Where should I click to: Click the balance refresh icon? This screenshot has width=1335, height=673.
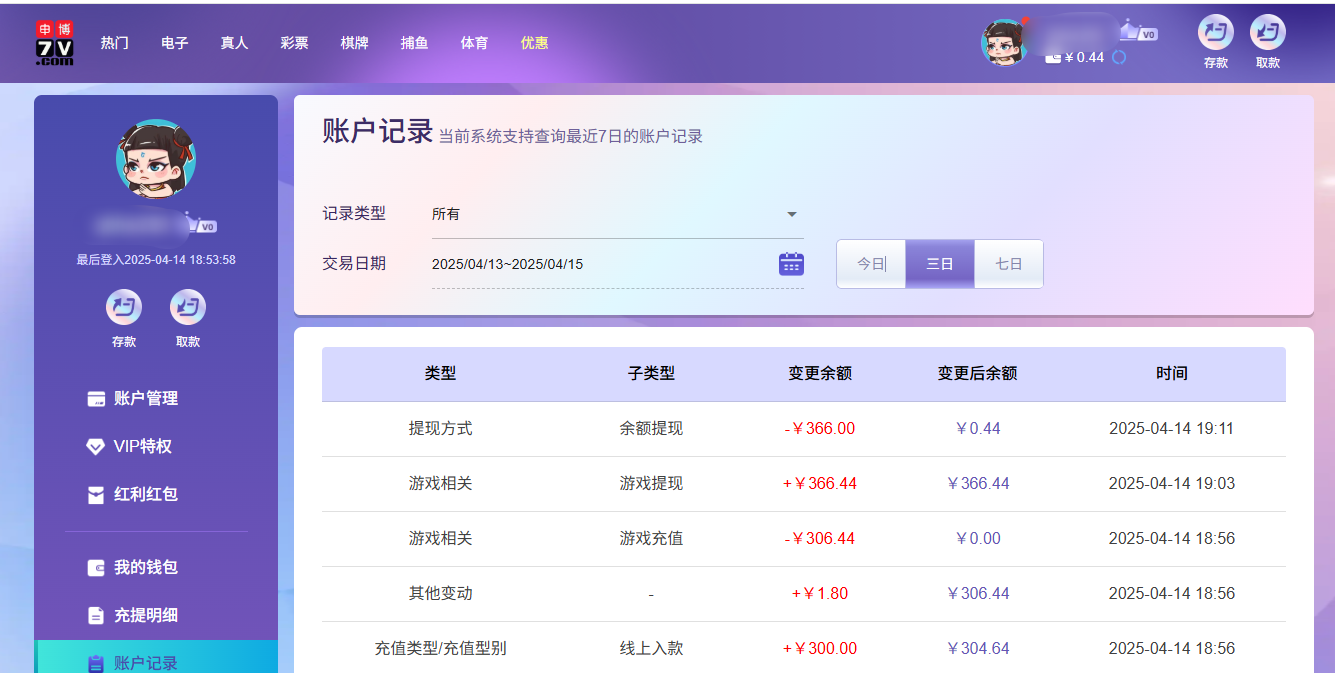(x=1119, y=57)
